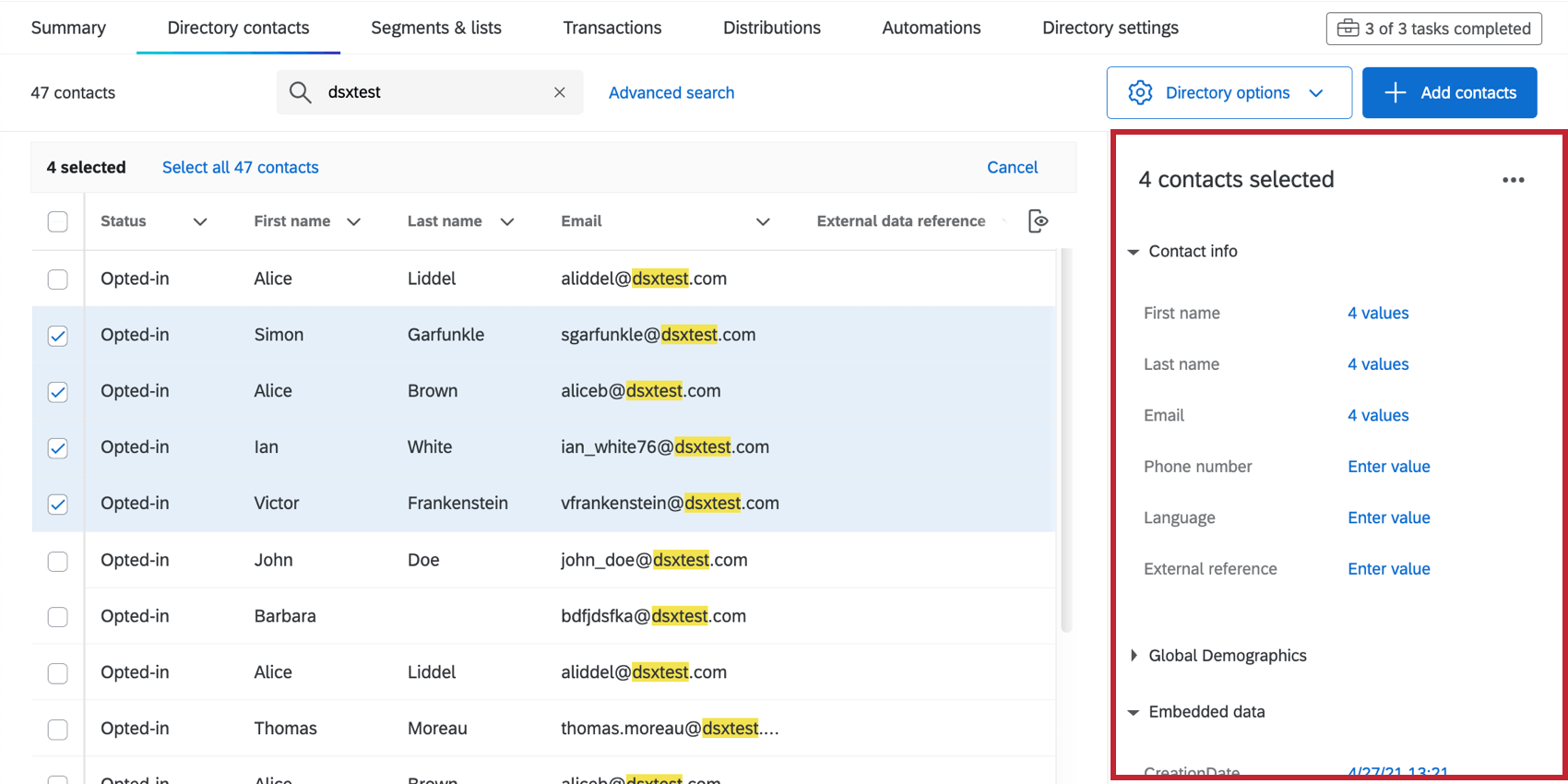Uncheck the Ian White row checkbox

(x=57, y=448)
